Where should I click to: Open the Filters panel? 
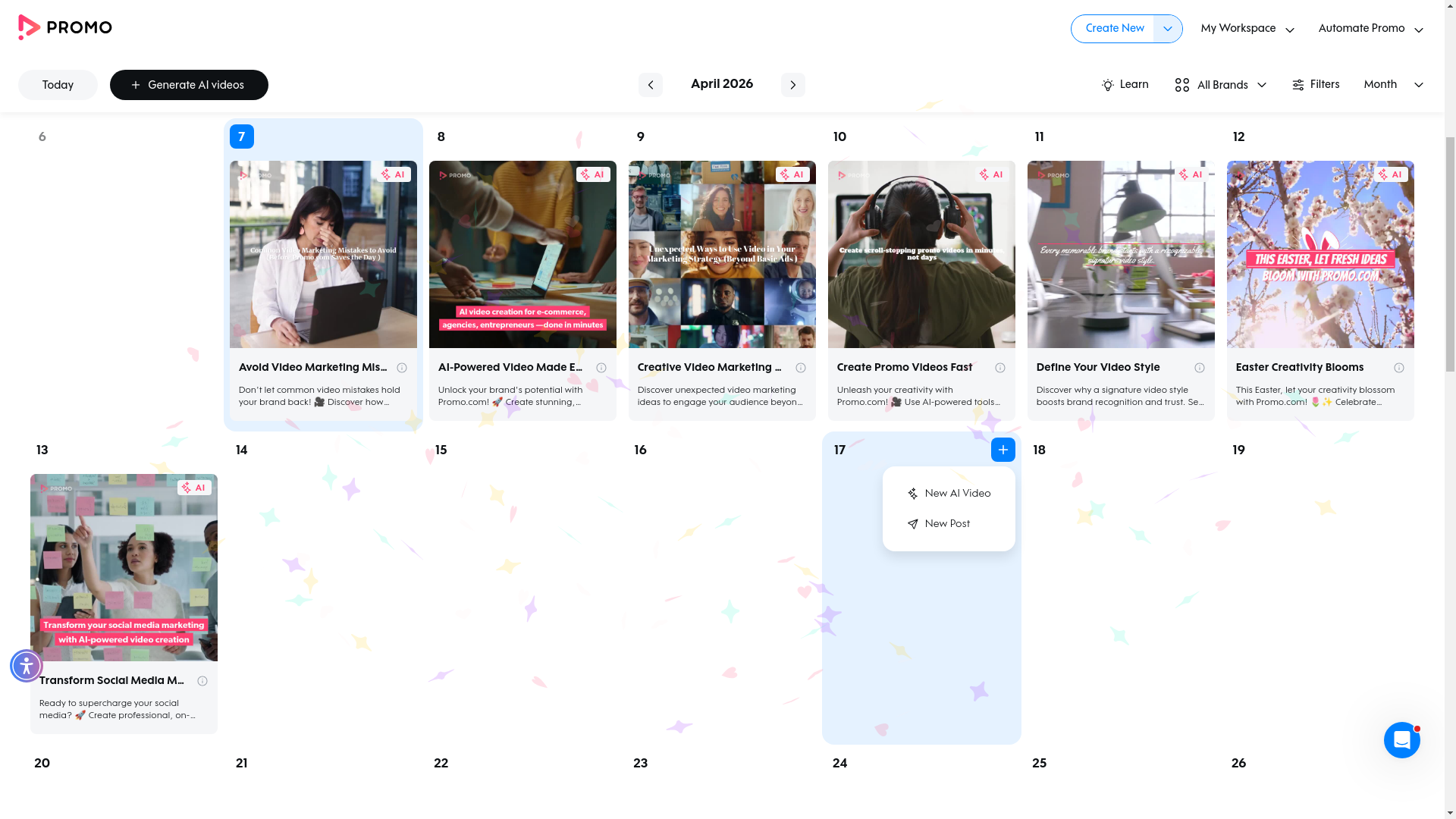[1316, 84]
